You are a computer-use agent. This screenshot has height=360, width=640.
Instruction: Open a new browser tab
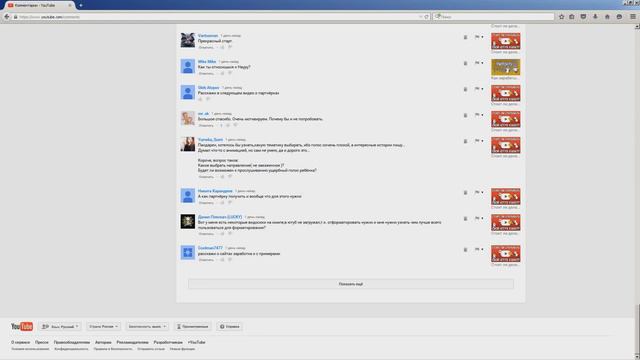coord(81,5)
